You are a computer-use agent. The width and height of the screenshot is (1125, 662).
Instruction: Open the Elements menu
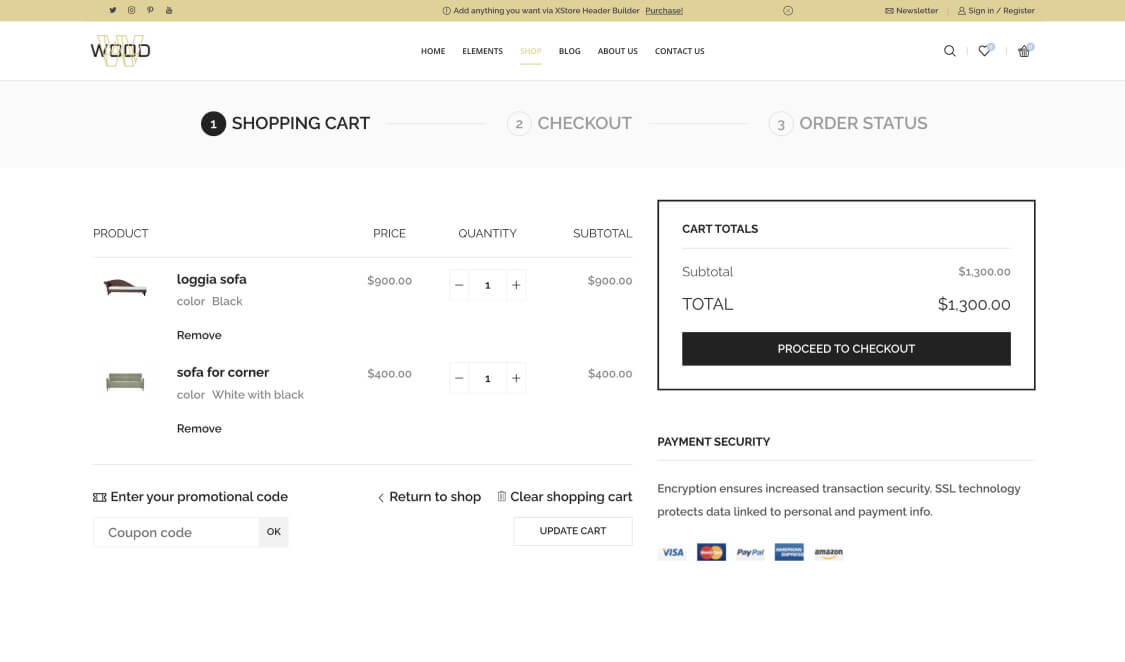[482, 51]
